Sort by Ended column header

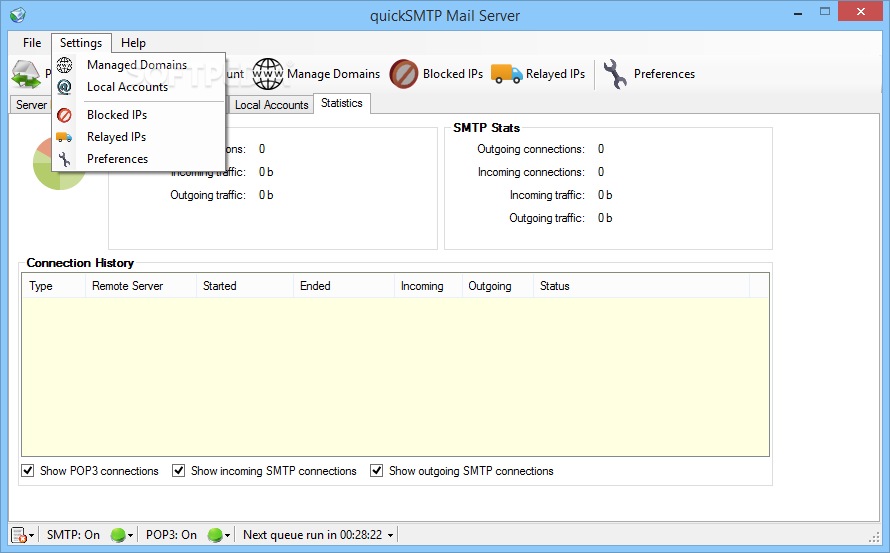click(x=344, y=286)
